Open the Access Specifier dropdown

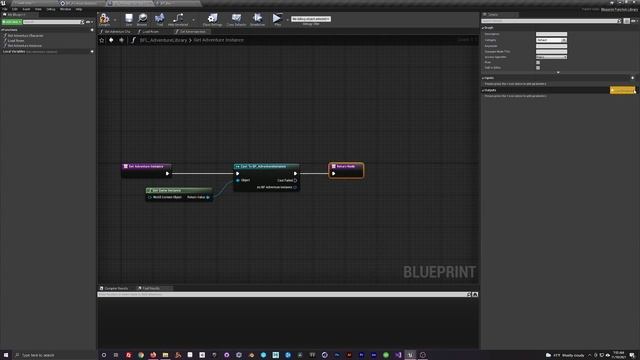(x=551, y=57)
